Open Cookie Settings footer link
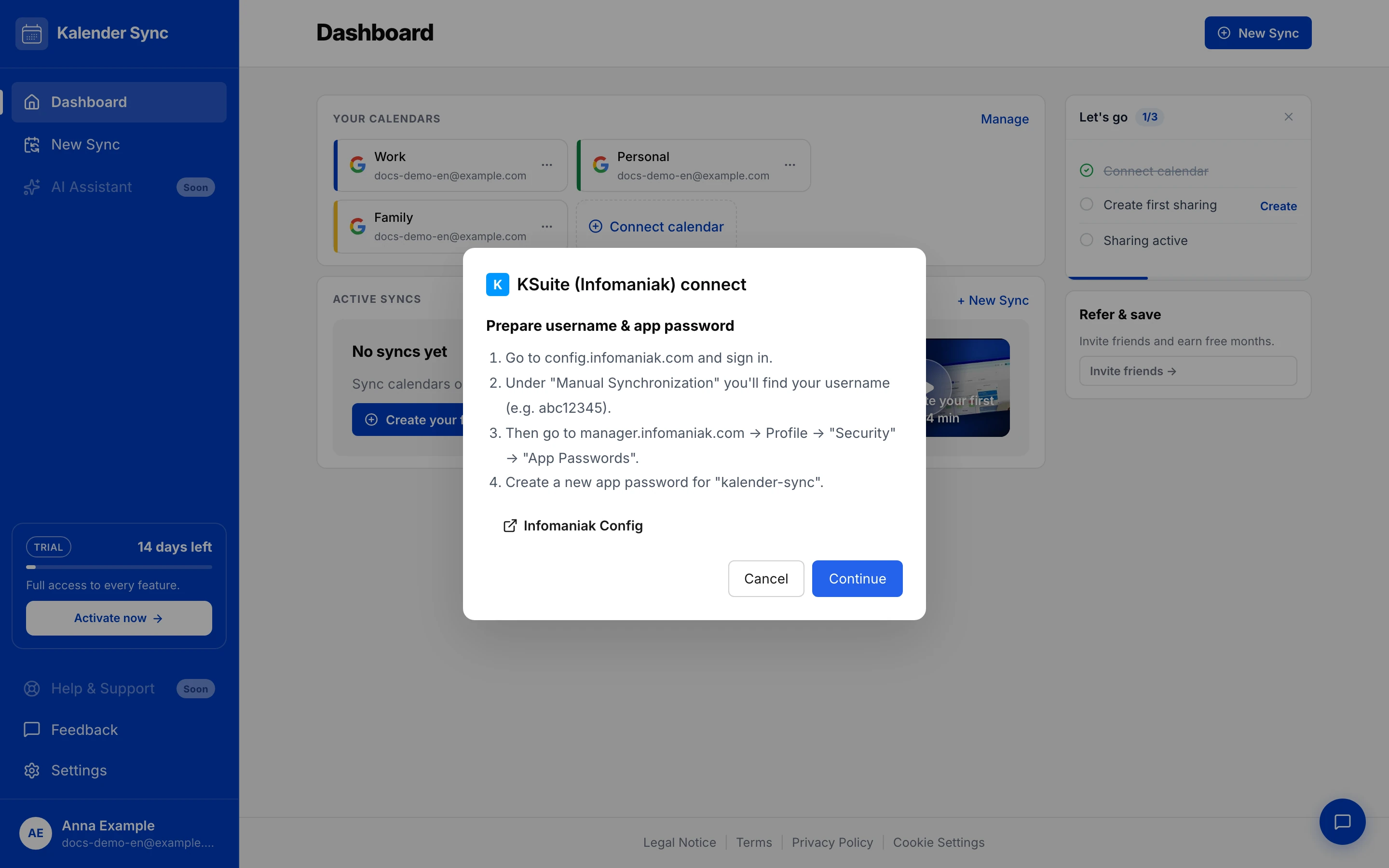Image resolution: width=1389 pixels, height=868 pixels. 939,843
